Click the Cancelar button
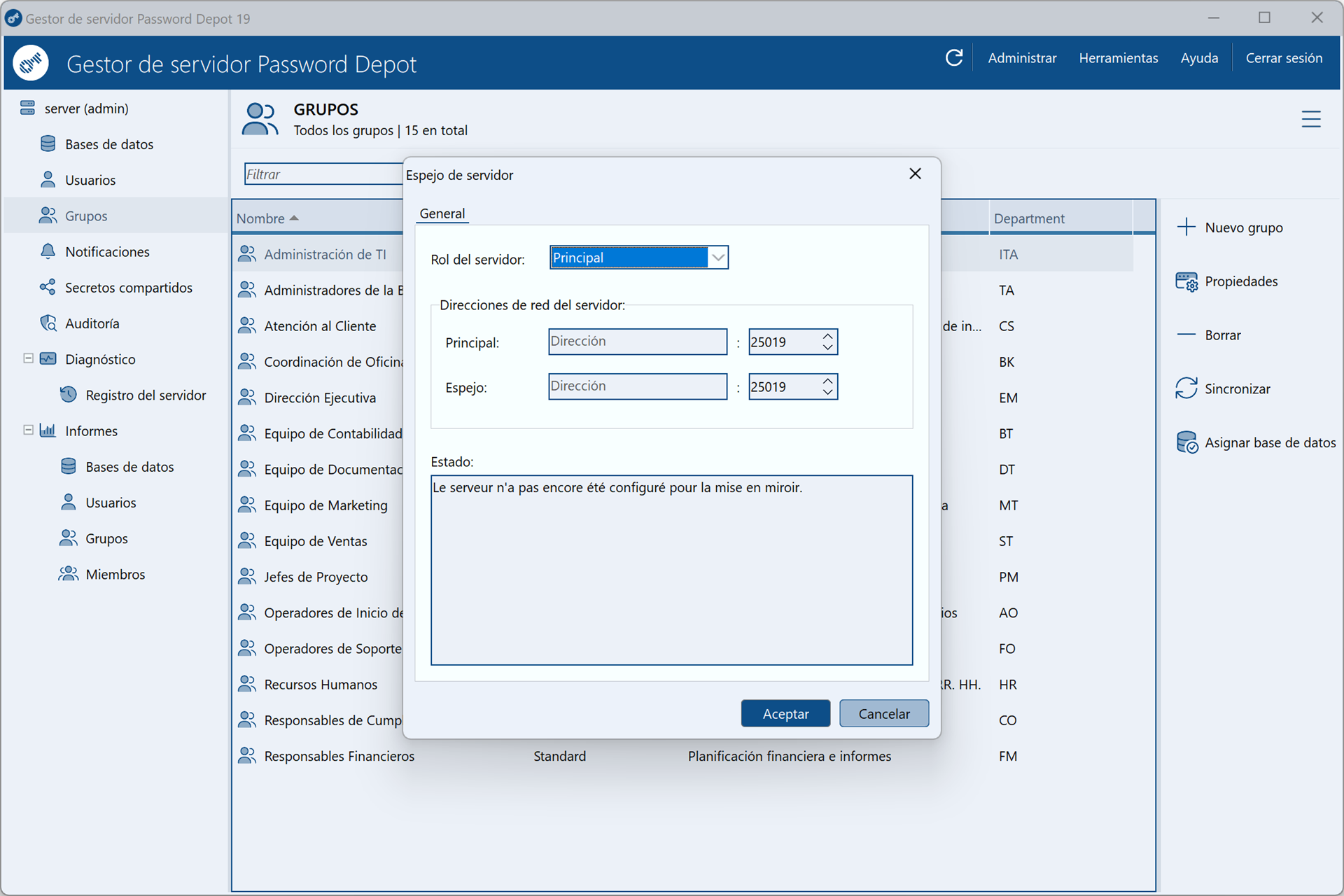Screen dimensions: 1344x896 pyautogui.click(x=884, y=713)
